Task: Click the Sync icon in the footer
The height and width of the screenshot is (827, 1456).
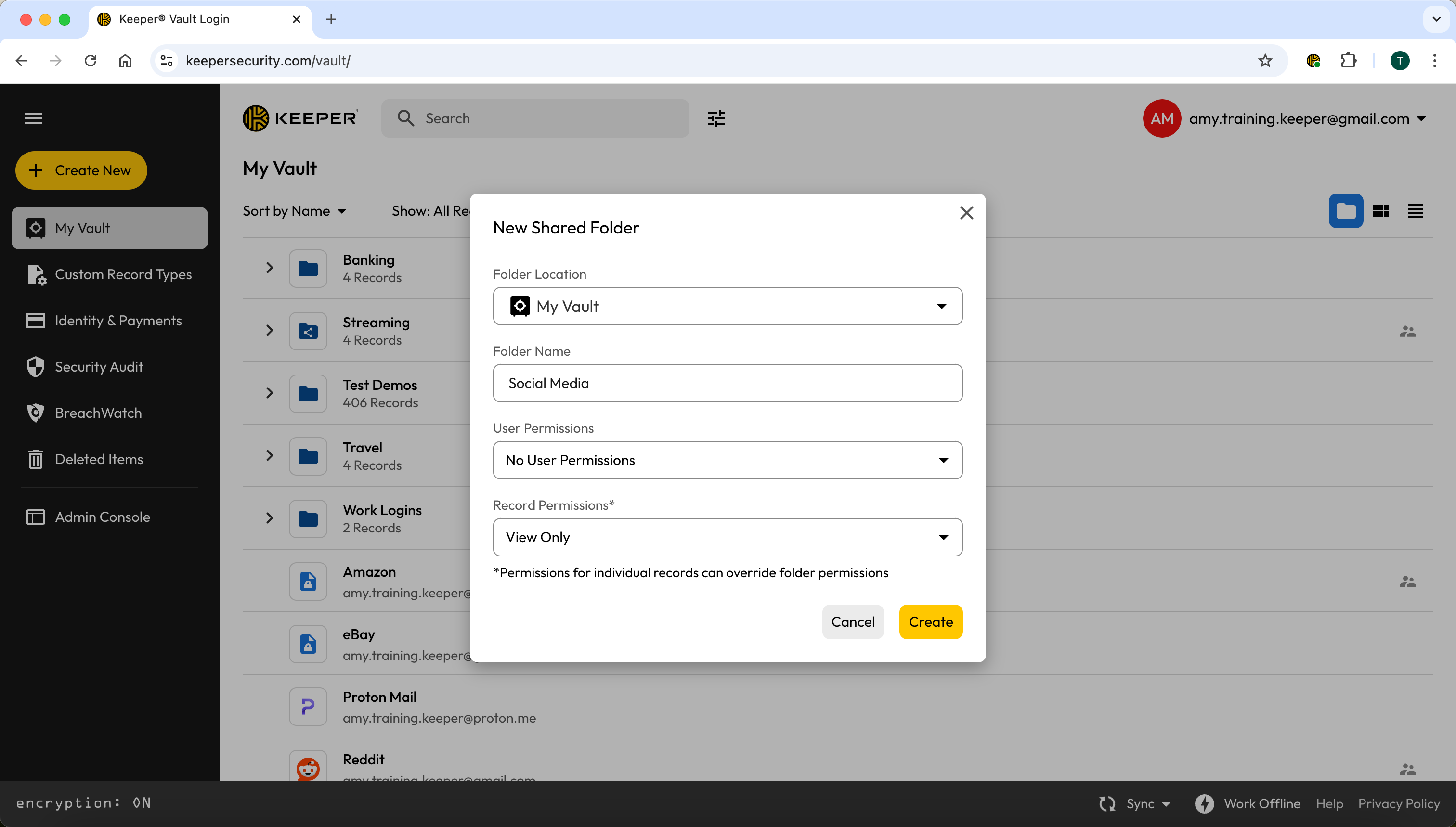Action: pos(1106,803)
